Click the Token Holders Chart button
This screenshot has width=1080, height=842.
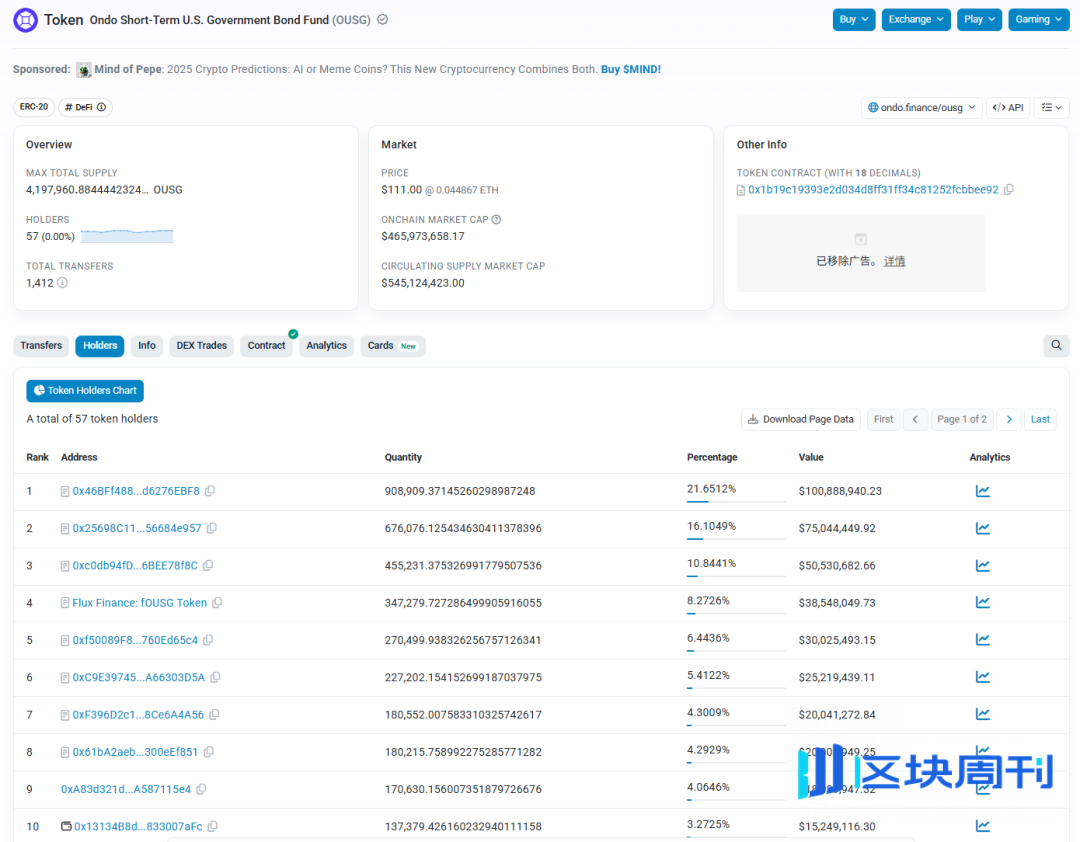tap(85, 391)
